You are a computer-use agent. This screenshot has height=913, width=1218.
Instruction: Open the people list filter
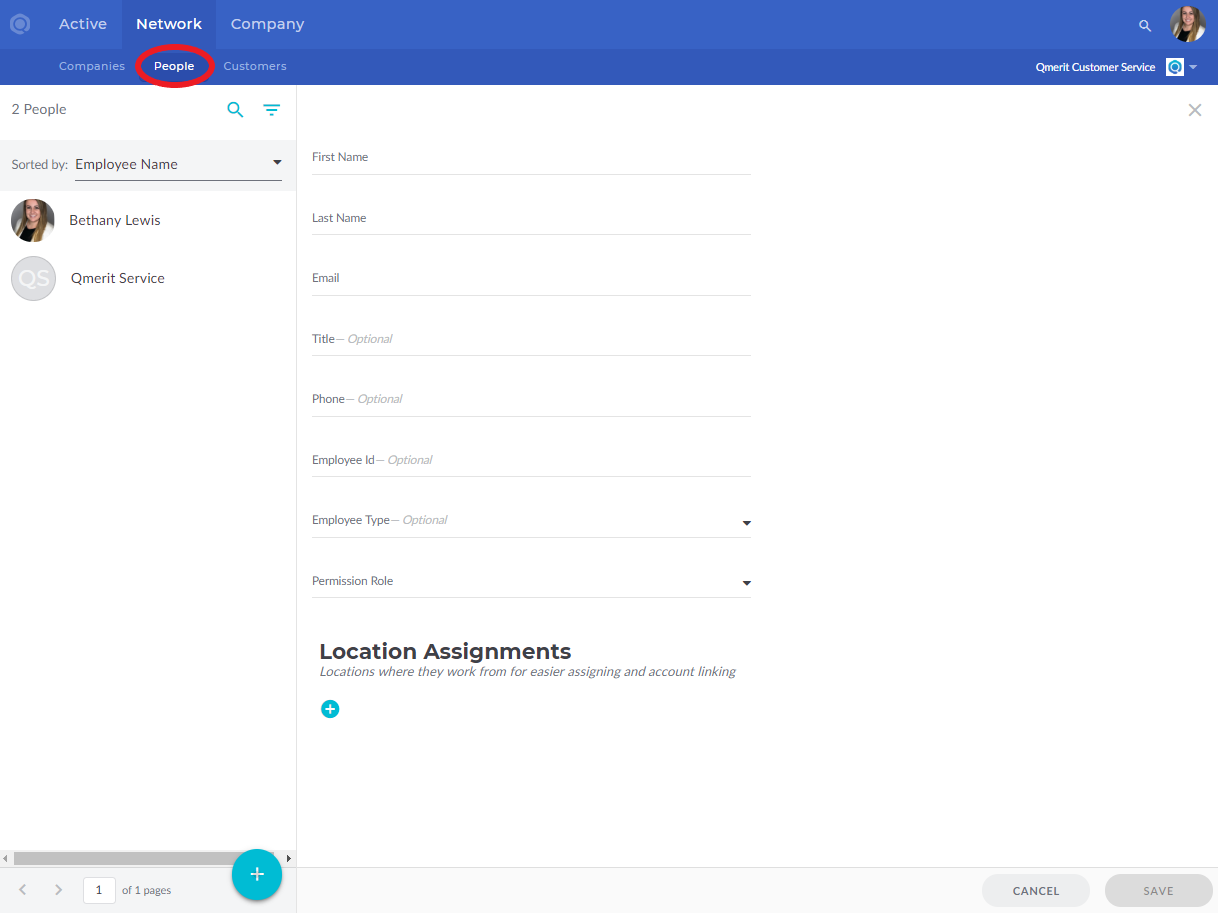[271, 110]
